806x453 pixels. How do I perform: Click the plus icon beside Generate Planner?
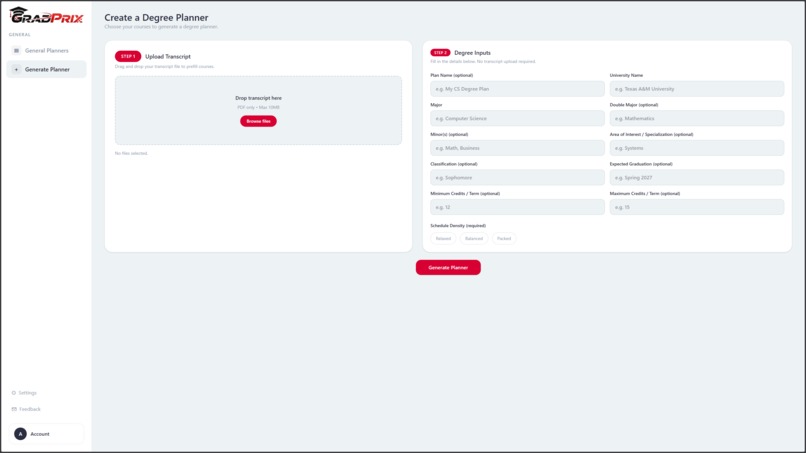coord(16,69)
